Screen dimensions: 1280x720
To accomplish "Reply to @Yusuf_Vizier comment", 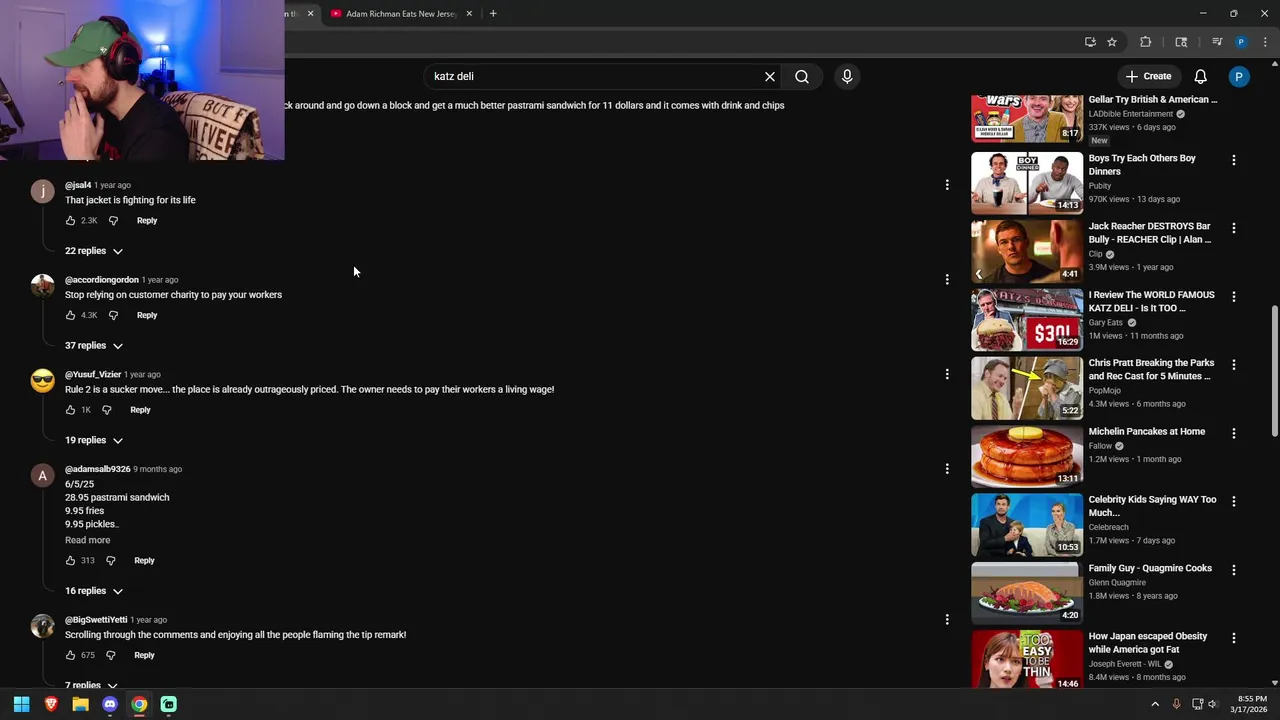I will pos(140,410).
